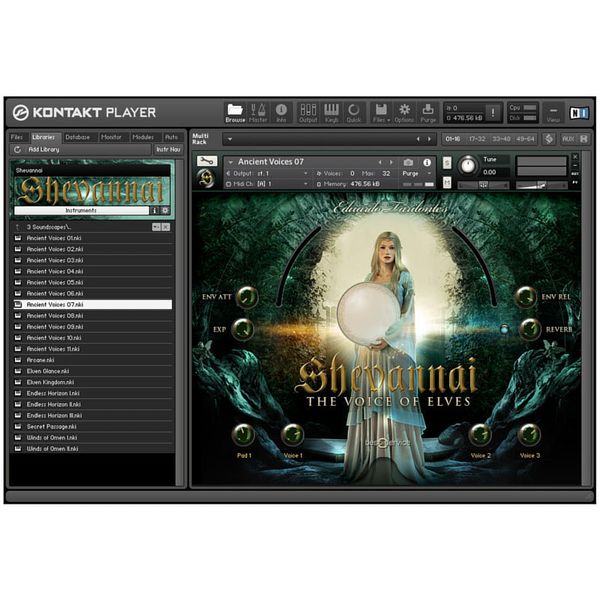Screen dimensions: 600x600
Task: Click the ENV ATT knob
Action: point(247,297)
